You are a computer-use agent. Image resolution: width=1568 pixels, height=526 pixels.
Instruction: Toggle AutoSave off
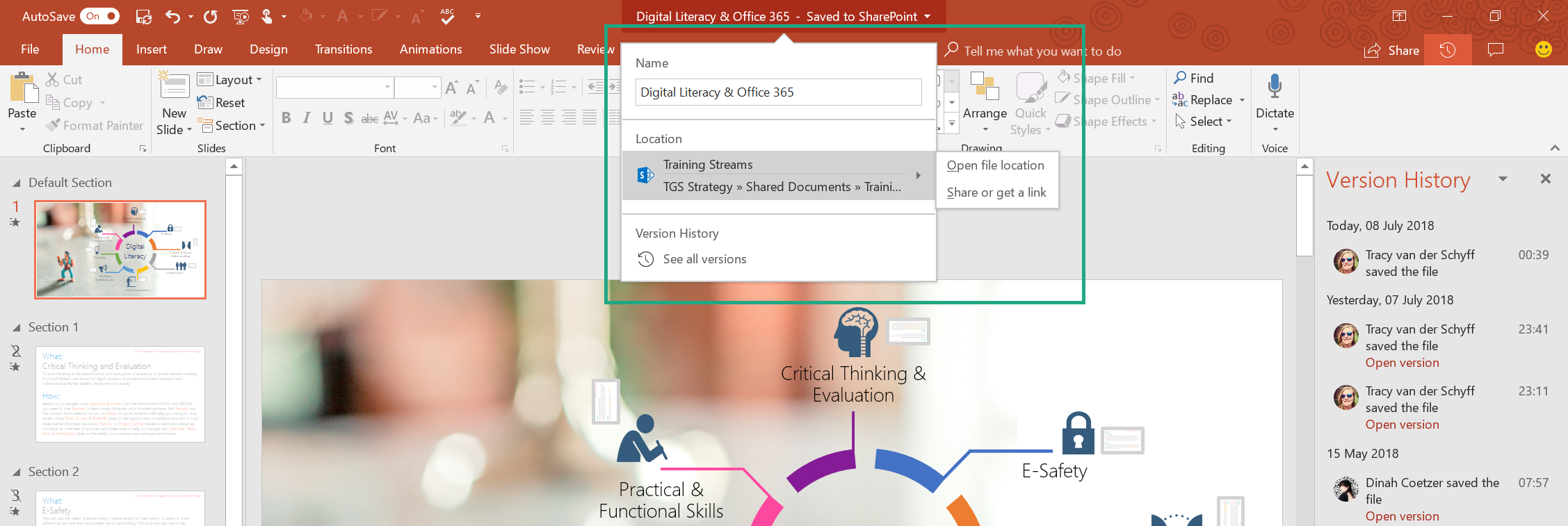100,16
